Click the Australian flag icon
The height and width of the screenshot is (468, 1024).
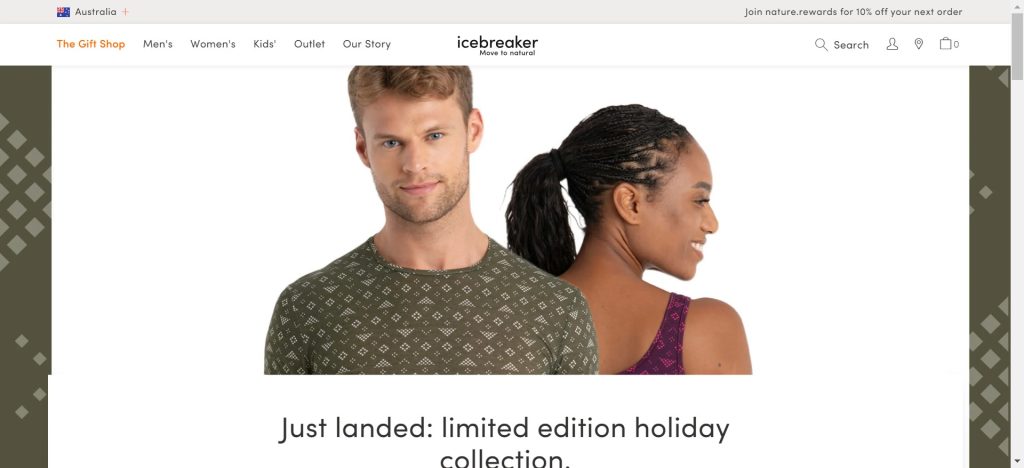click(63, 12)
